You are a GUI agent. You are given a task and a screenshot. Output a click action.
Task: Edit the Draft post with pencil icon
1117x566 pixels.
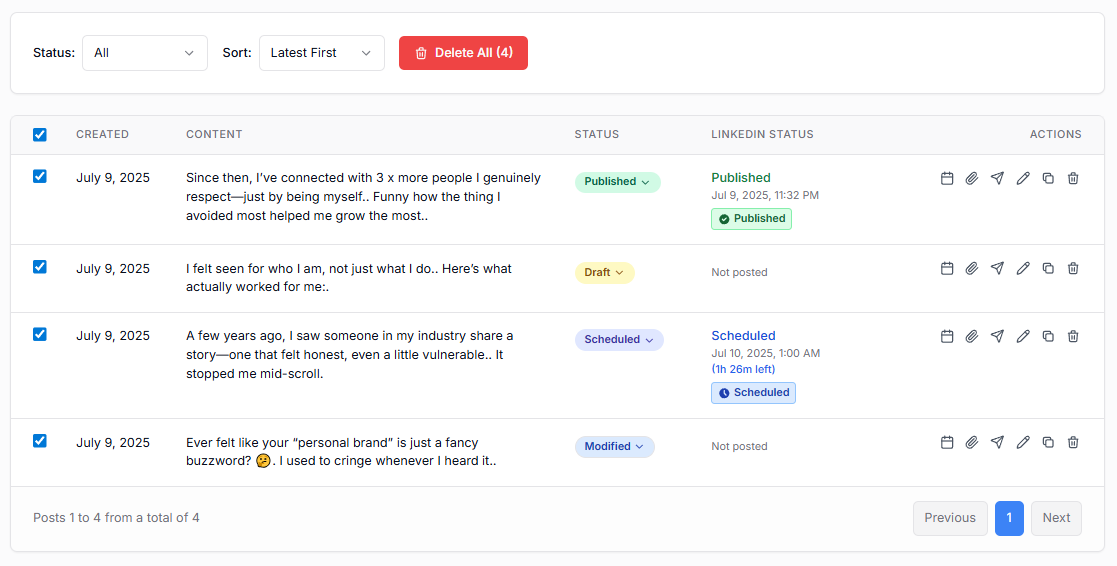(x=1023, y=268)
